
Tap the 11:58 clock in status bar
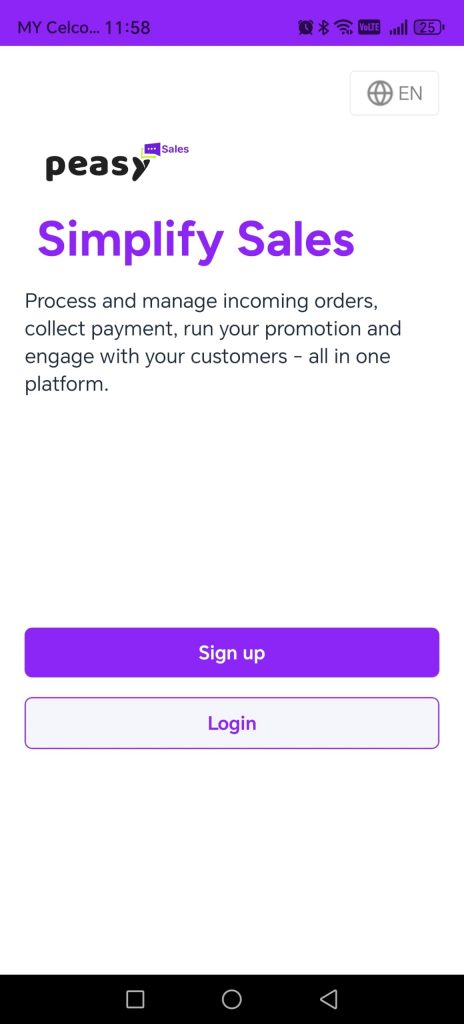127,27
